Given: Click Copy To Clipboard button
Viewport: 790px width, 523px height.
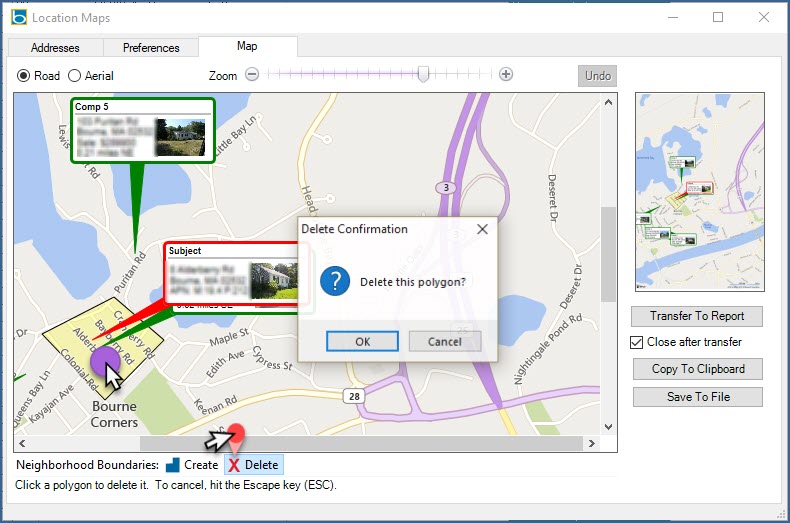Looking at the screenshot, I should coord(698,369).
